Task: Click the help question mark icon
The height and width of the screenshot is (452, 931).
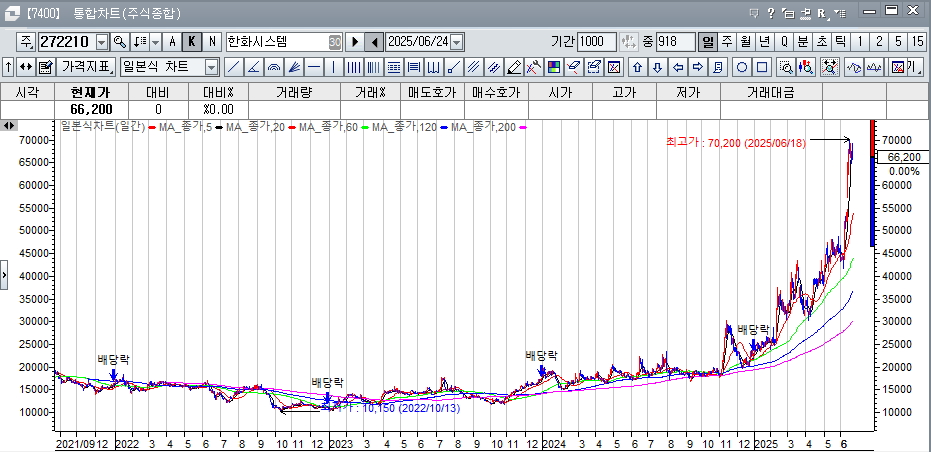Action: click(x=770, y=14)
